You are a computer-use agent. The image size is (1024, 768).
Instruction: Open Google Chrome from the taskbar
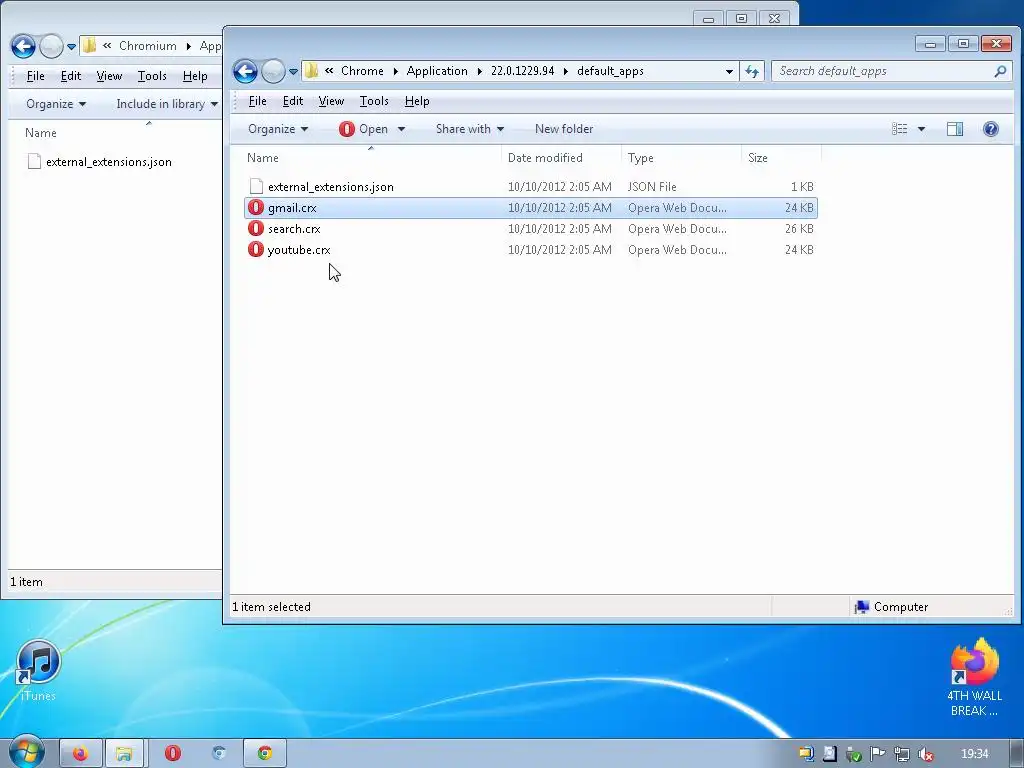coord(264,754)
